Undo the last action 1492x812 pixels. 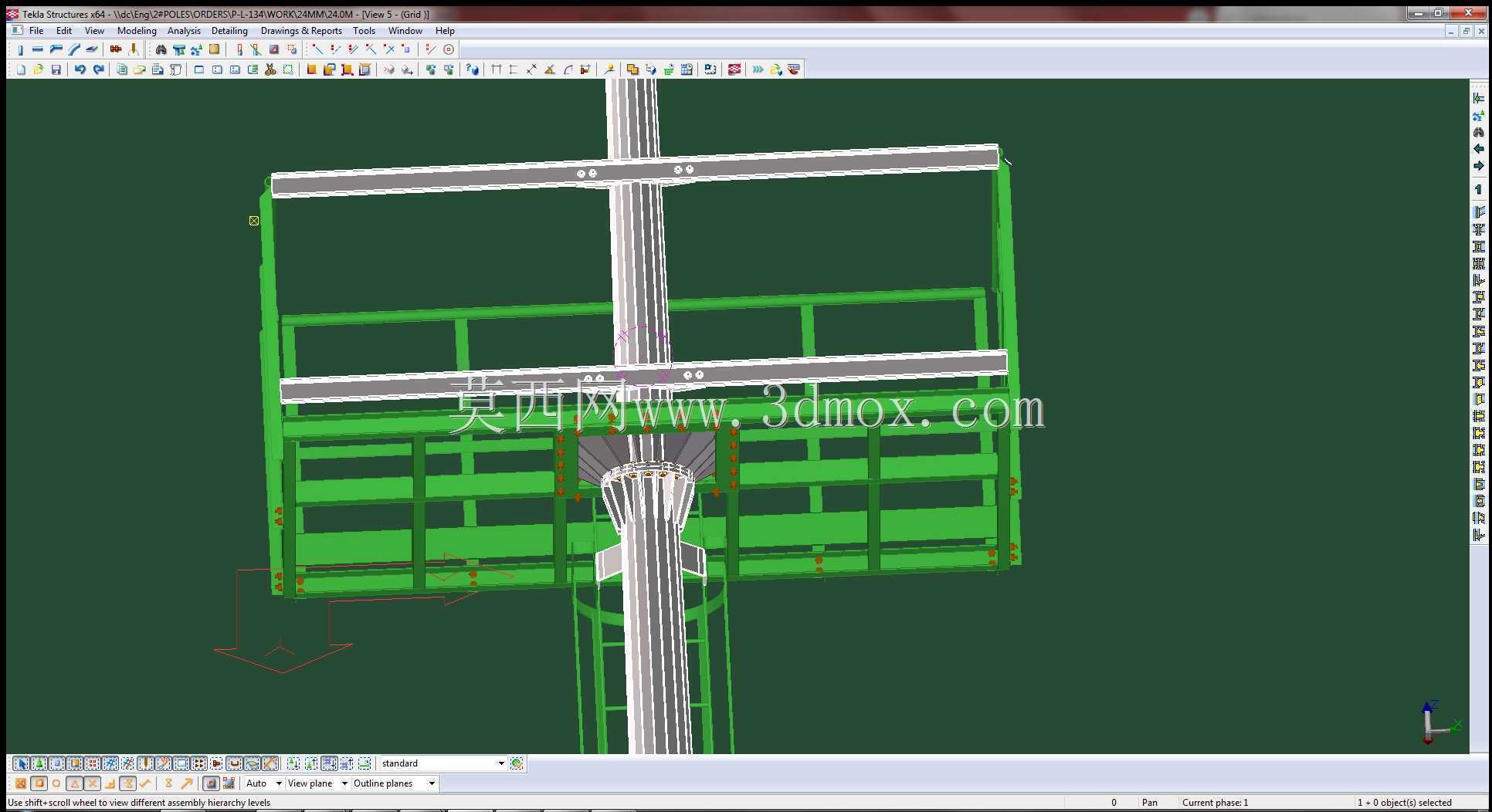coord(80,69)
